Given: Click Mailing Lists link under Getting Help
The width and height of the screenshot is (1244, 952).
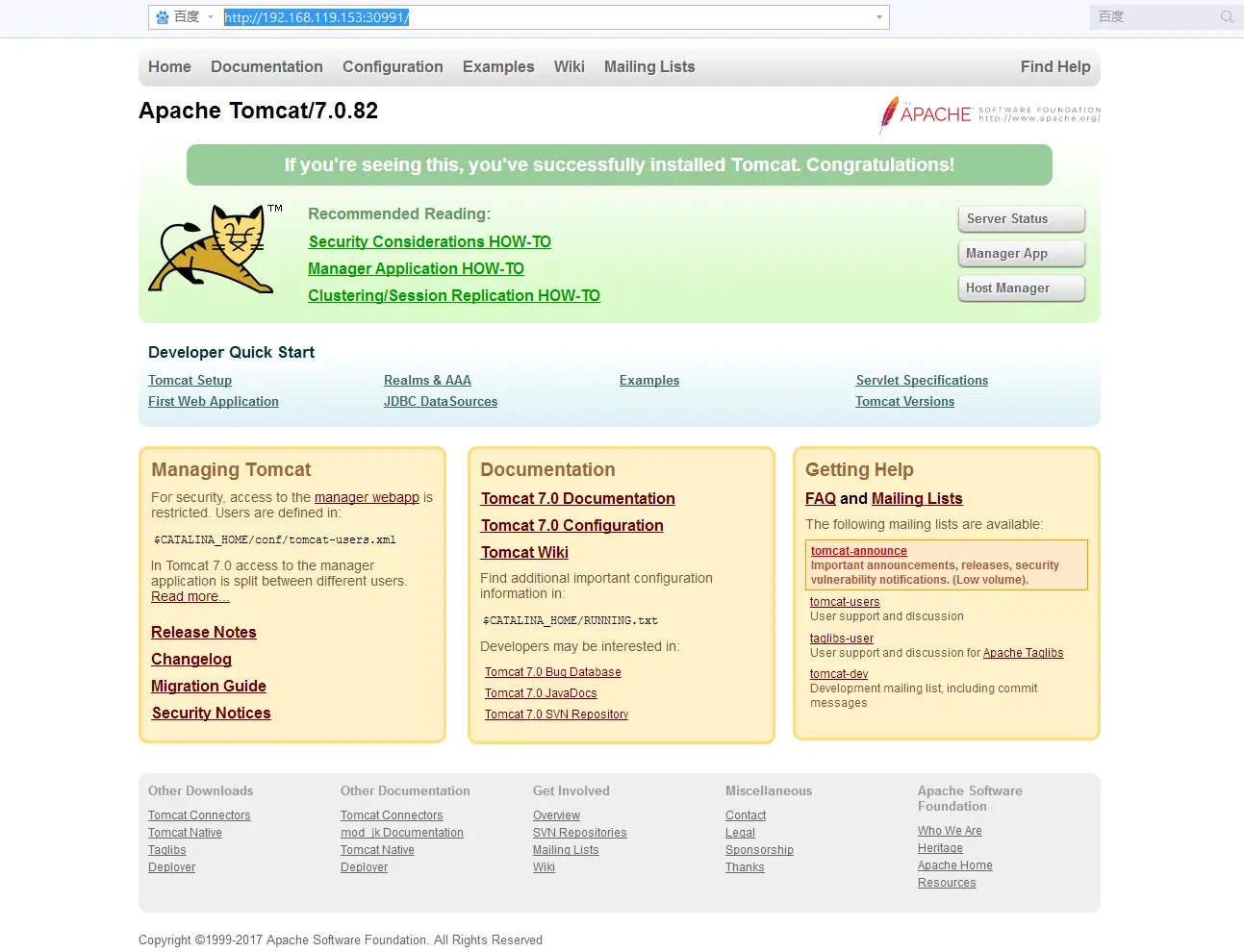Looking at the screenshot, I should coord(917,498).
